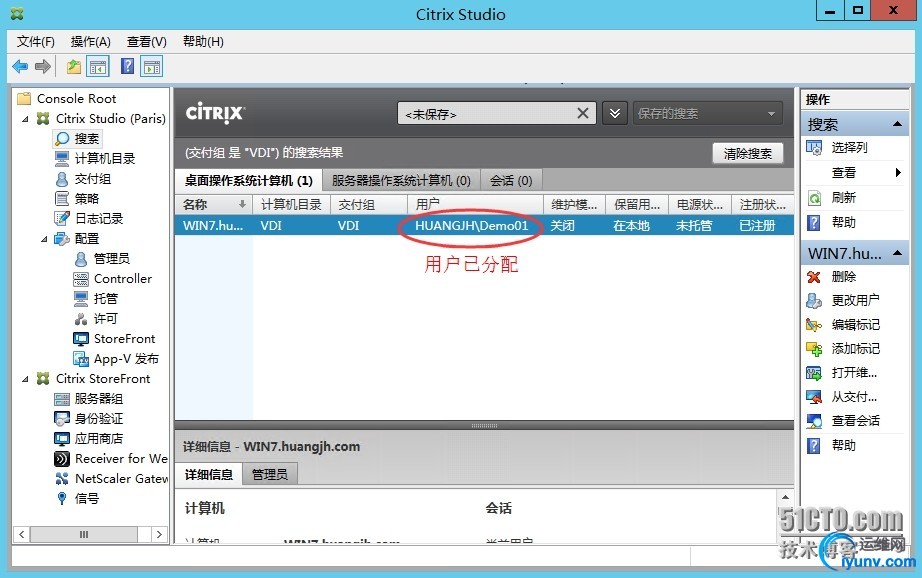Select the 搜索 node in the tree
The image size is (922, 578).
[x=86, y=139]
